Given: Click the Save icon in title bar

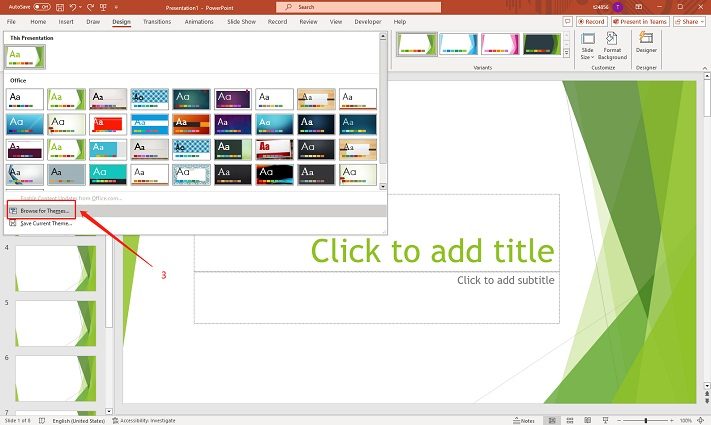Looking at the screenshot, I should (59, 7).
